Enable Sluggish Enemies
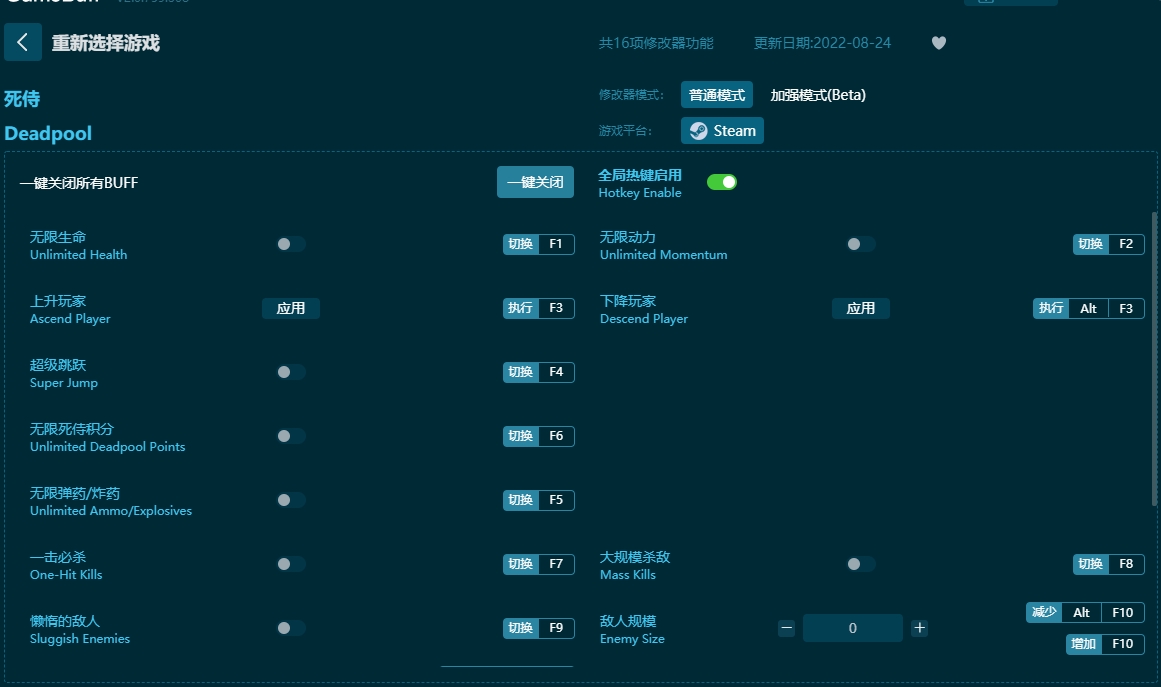 coord(289,627)
